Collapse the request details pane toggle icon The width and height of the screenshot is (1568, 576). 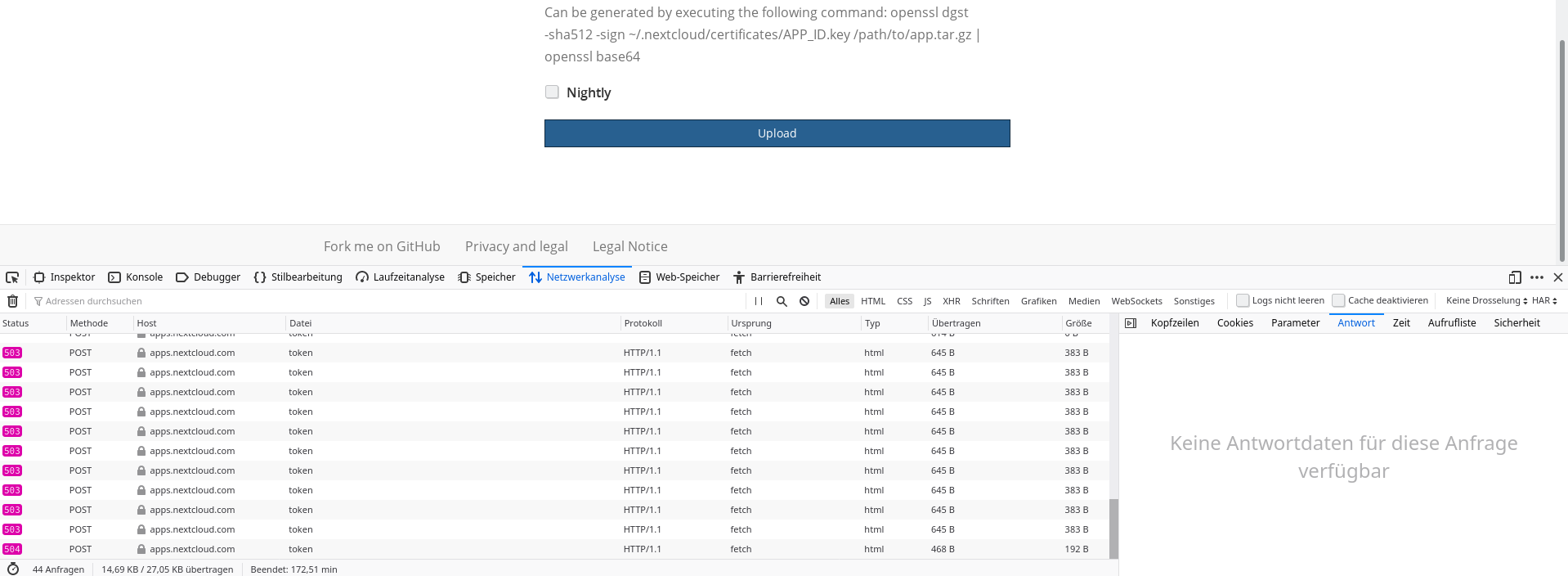coord(1131,323)
